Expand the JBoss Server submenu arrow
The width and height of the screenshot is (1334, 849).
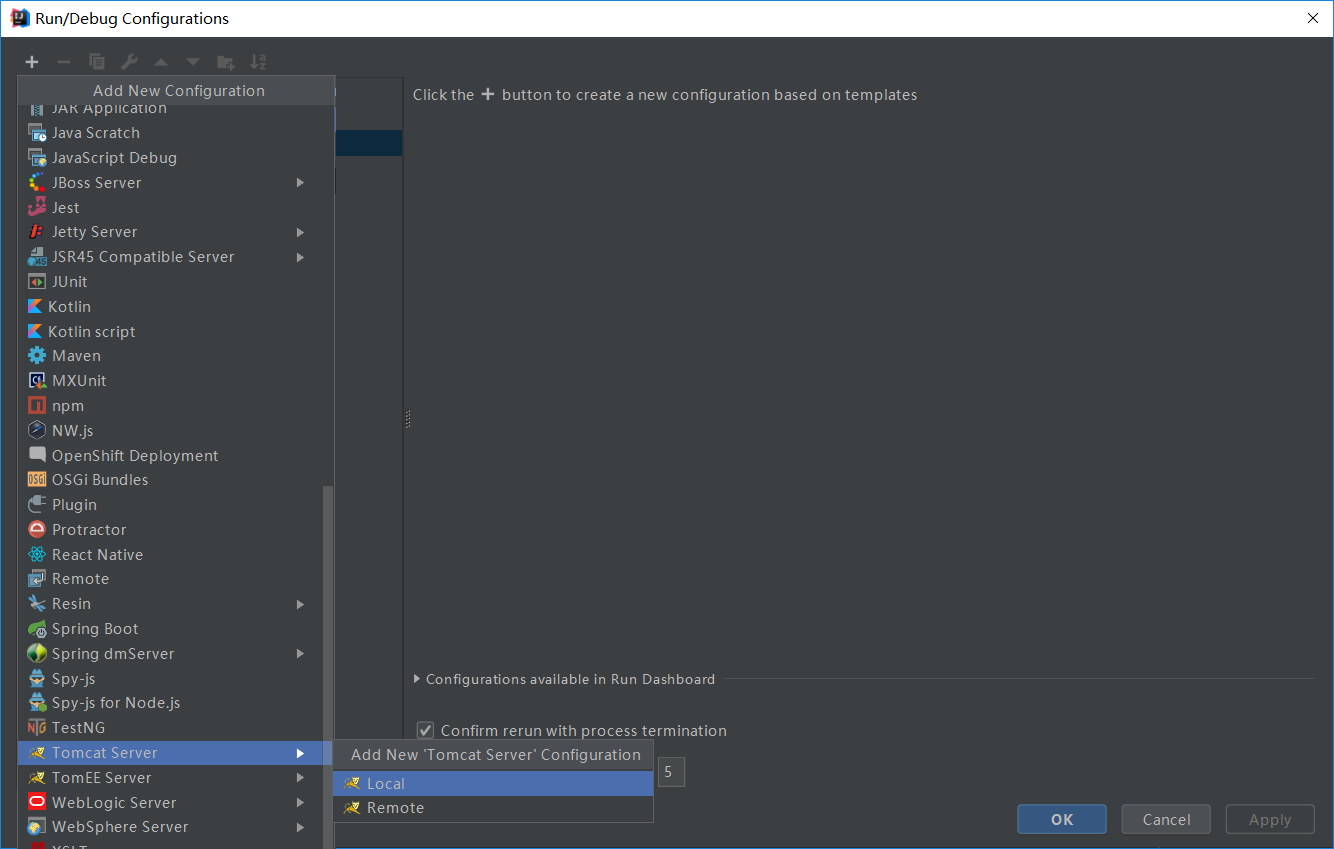point(300,183)
